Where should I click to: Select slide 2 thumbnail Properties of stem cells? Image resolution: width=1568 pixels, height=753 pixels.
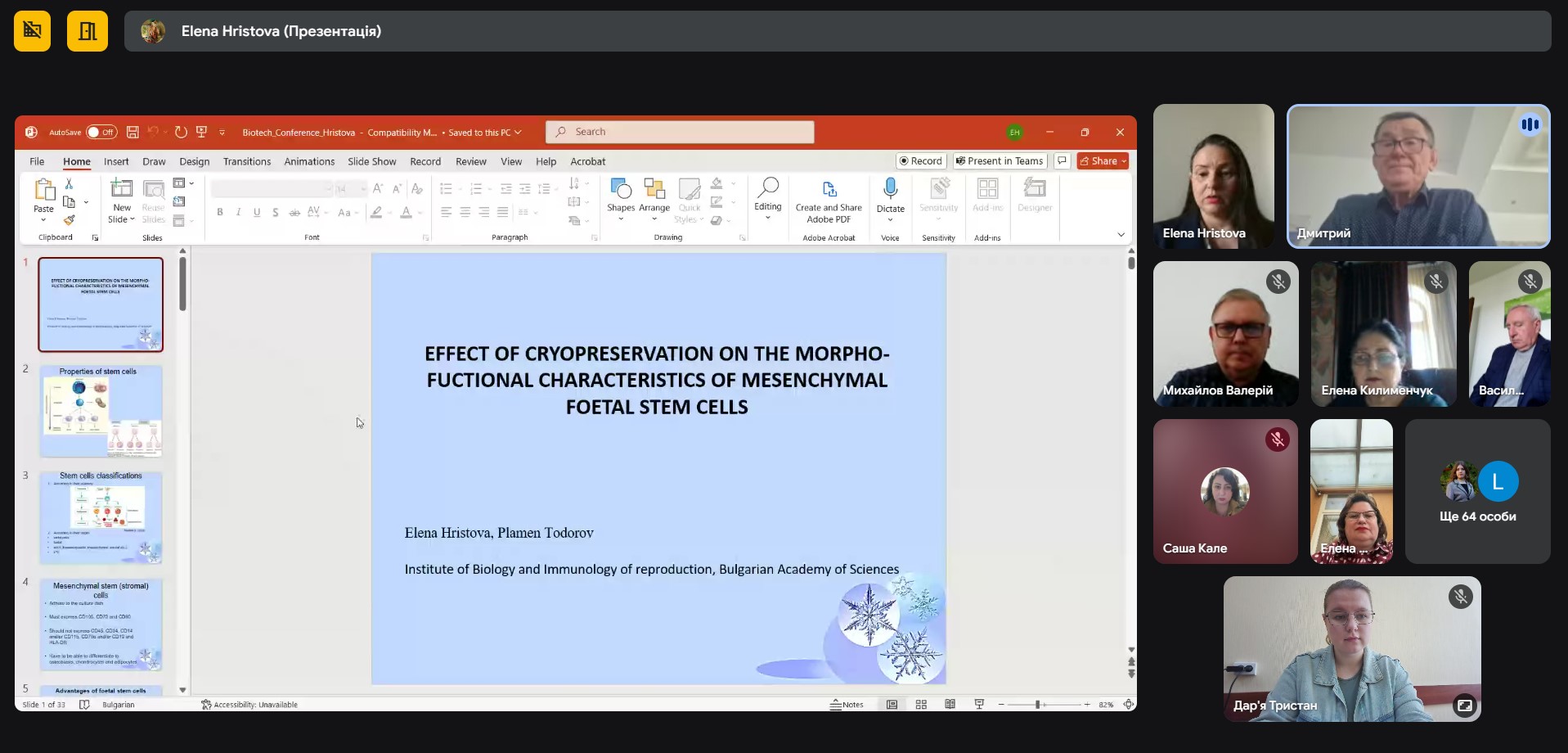pyautogui.click(x=101, y=411)
